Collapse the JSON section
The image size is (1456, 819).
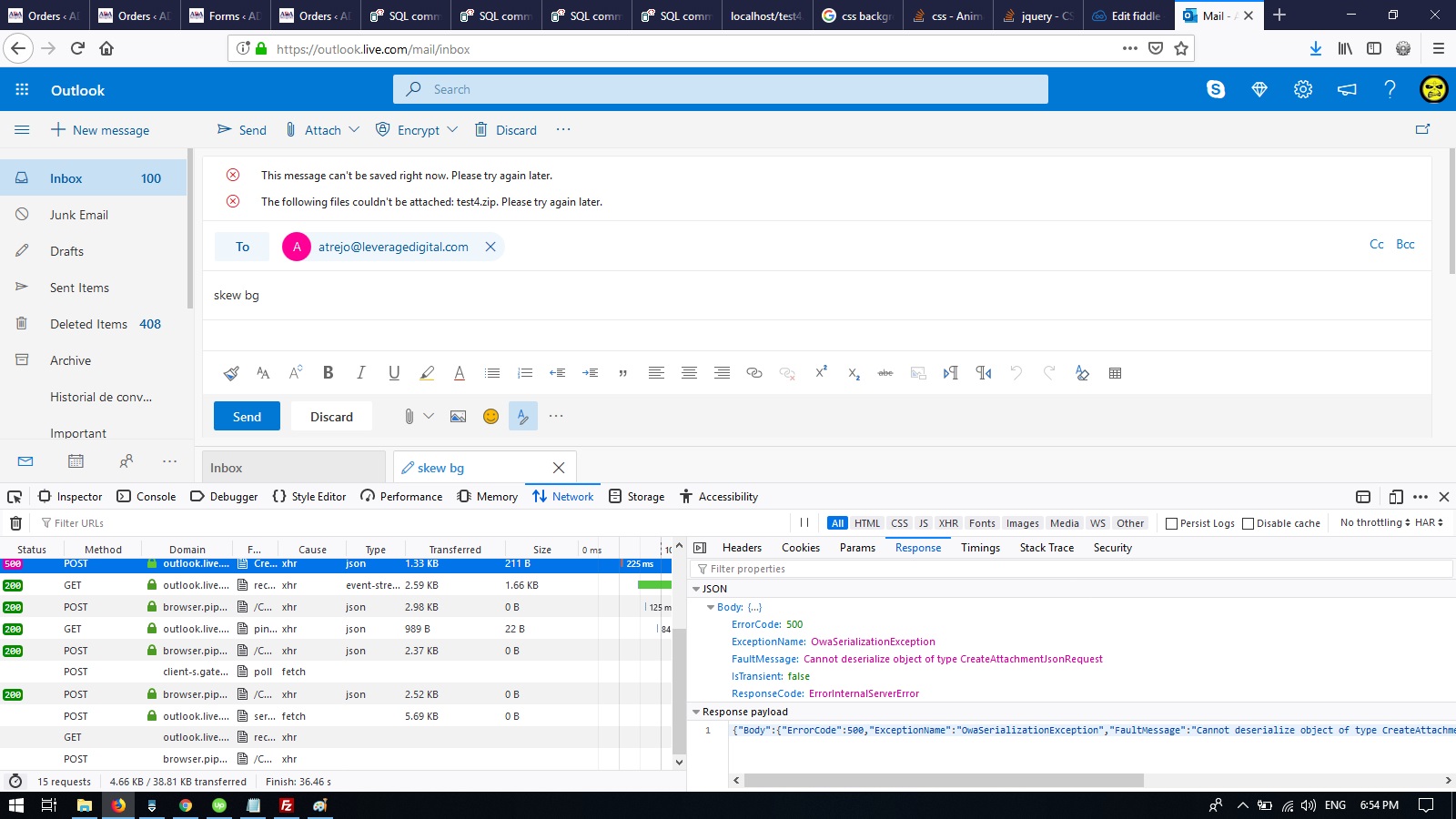(x=696, y=589)
